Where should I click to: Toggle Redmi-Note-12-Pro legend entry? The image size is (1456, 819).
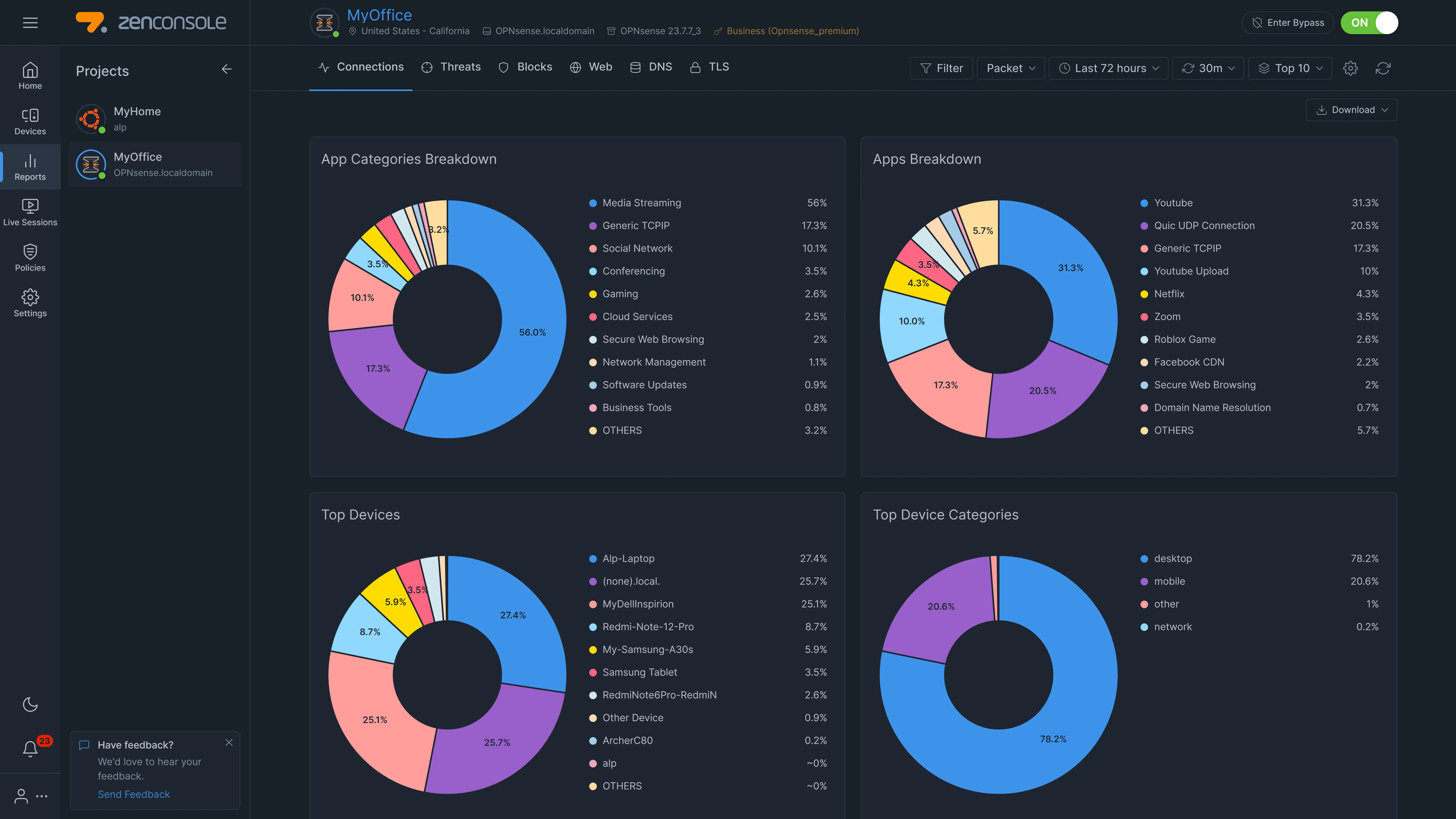pyautogui.click(x=708, y=627)
